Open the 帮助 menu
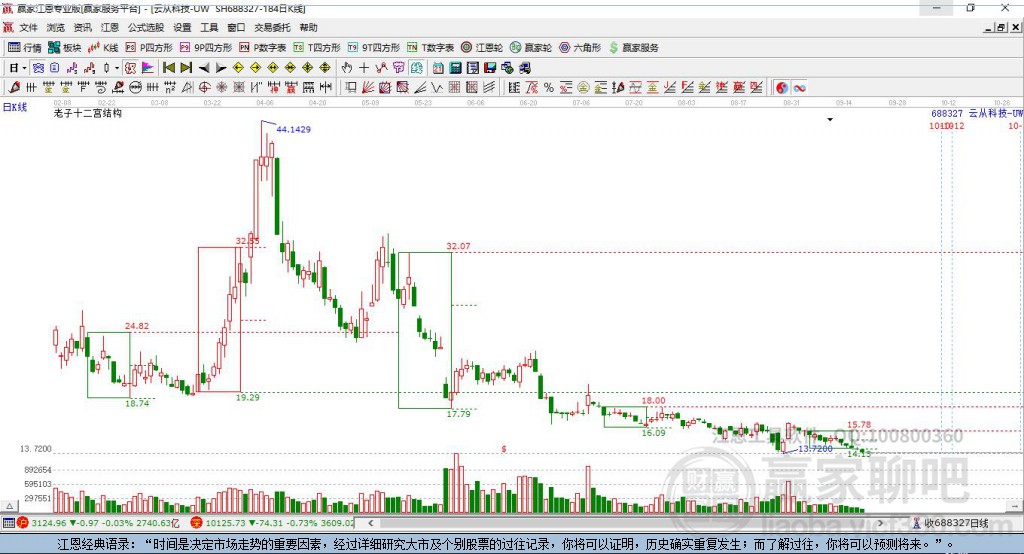The image size is (1024, 554). click(x=308, y=27)
